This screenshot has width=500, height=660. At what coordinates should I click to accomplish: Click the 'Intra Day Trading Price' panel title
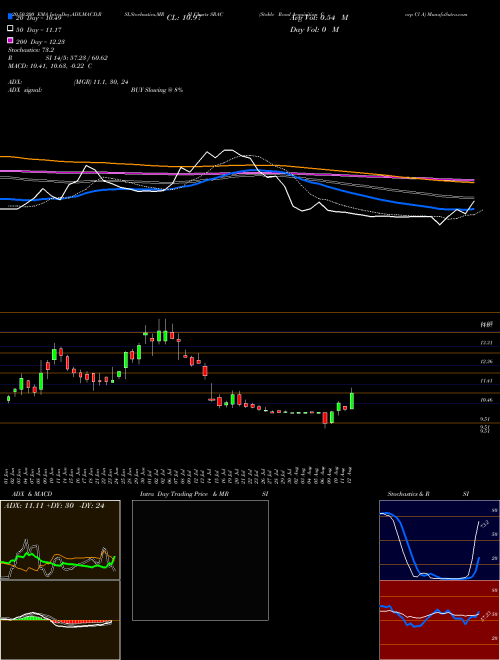[174, 494]
